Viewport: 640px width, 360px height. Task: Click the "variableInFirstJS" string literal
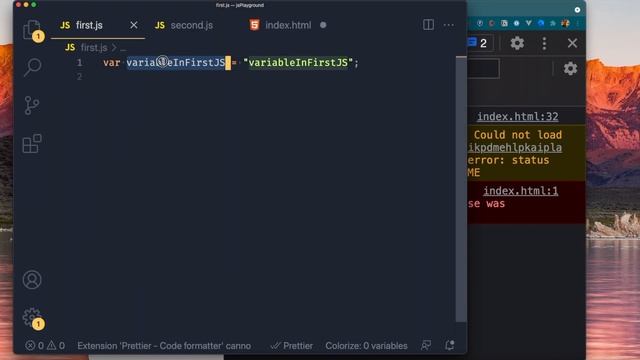(298, 62)
